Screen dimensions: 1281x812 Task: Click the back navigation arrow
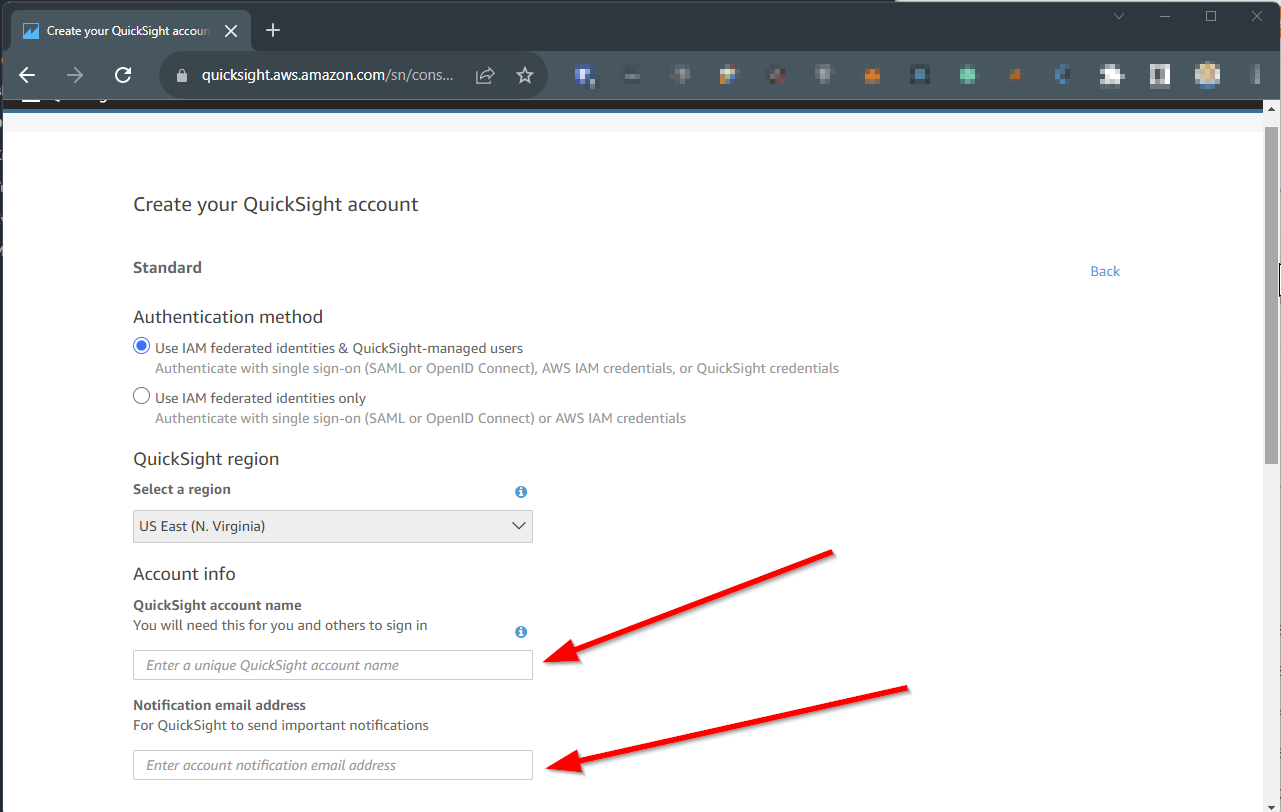click(26, 75)
